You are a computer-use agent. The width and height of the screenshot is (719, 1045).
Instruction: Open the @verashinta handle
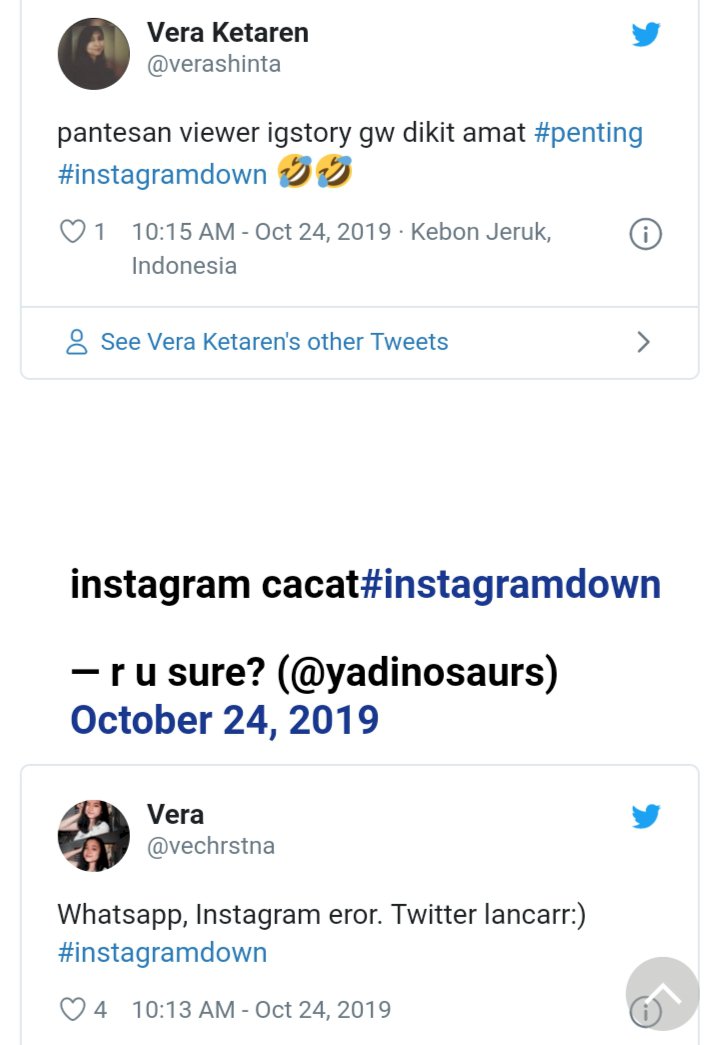coord(214,64)
